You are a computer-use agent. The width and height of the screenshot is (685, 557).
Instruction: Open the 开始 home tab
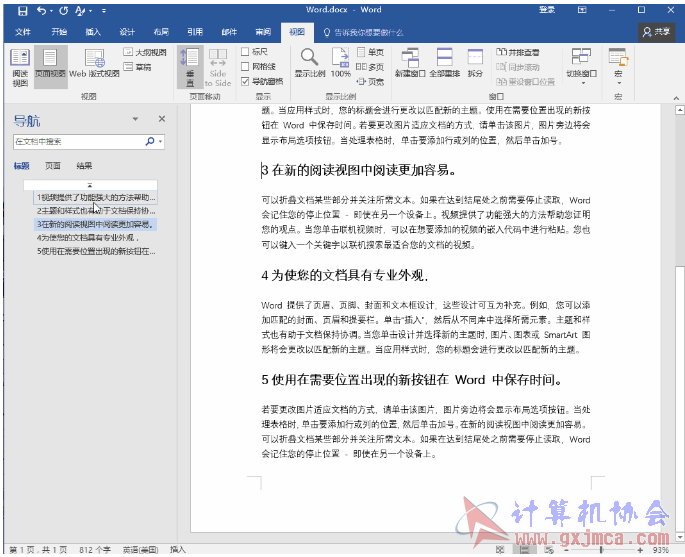(x=59, y=32)
